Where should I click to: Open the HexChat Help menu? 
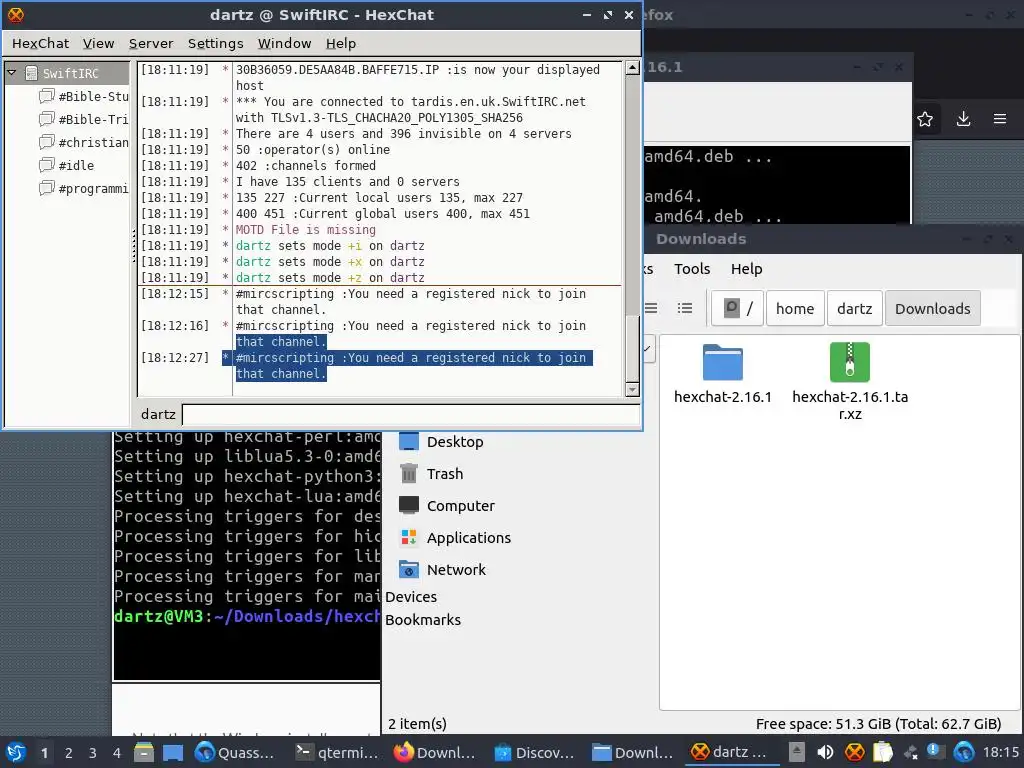(341, 44)
